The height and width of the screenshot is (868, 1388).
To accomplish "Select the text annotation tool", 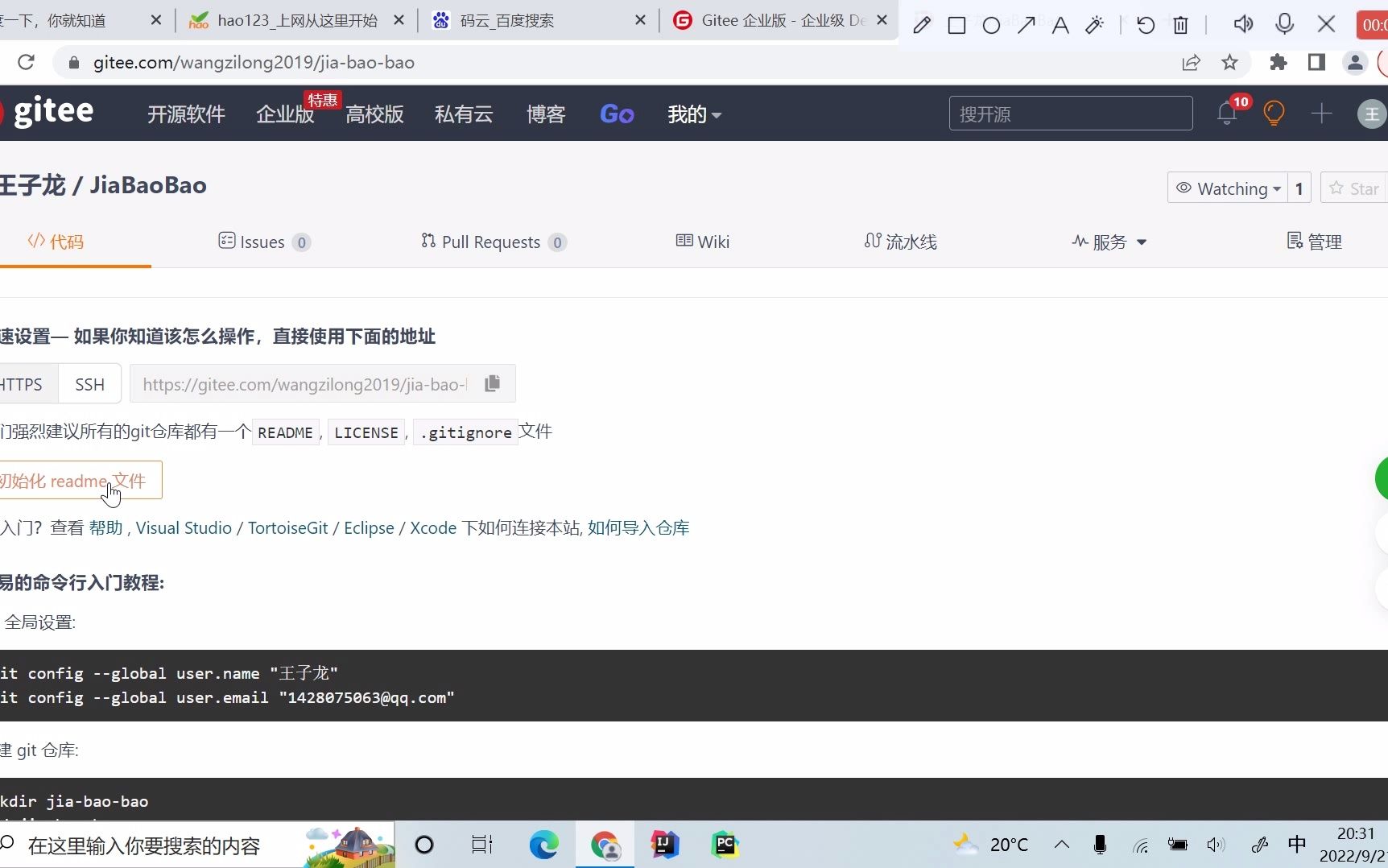I will point(1060,25).
